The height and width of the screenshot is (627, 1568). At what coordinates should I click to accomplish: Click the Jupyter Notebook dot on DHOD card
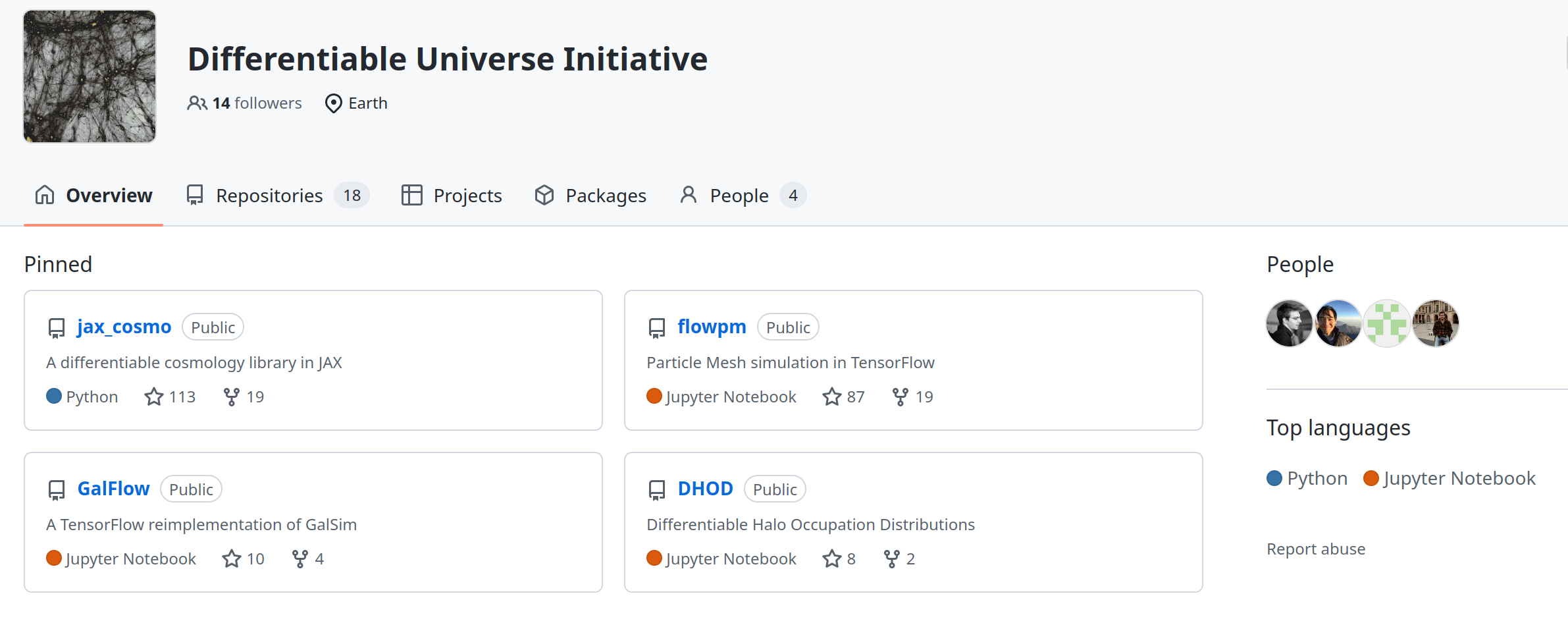[x=654, y=558]
